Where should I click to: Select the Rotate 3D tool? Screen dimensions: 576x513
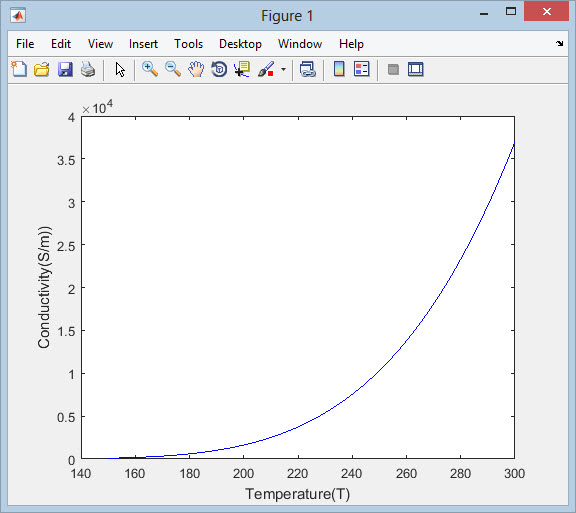click(x=219, y=69)
